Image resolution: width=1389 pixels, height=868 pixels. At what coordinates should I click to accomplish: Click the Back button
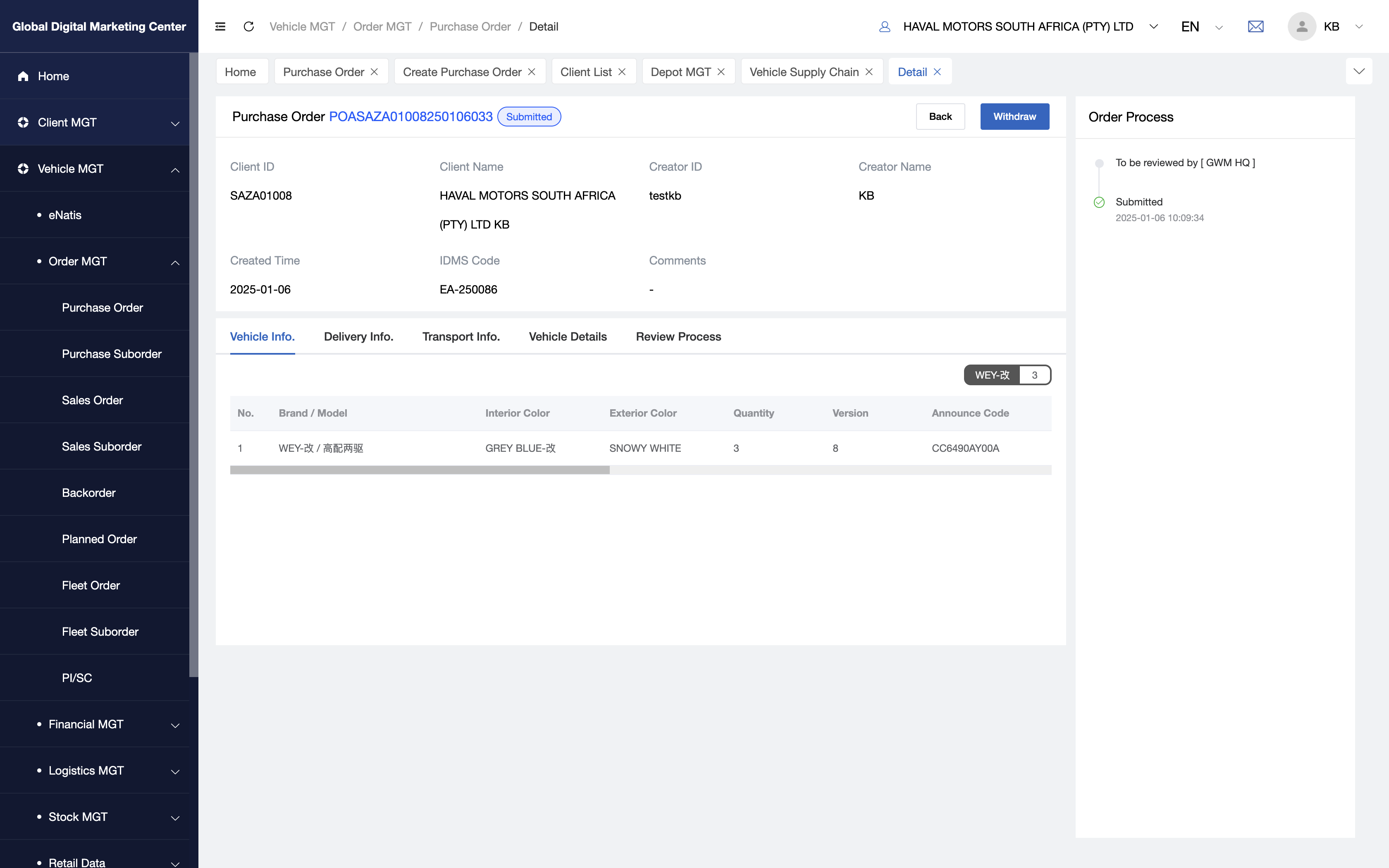pos(940,117)
